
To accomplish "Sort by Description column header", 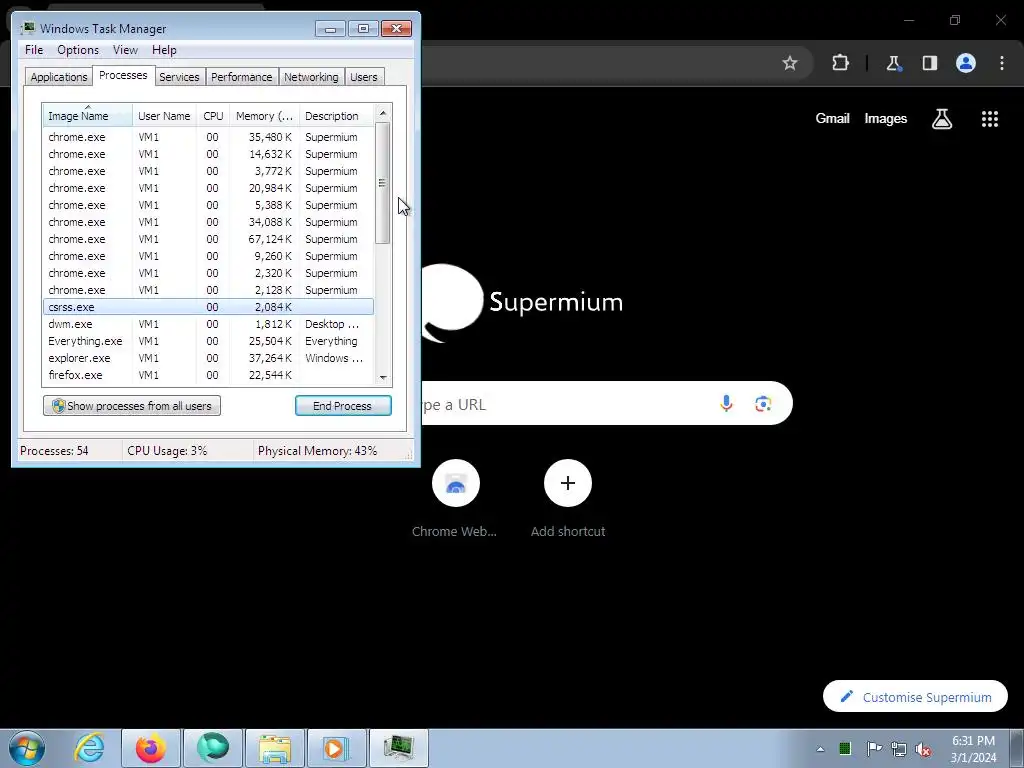I will point(336,116).
